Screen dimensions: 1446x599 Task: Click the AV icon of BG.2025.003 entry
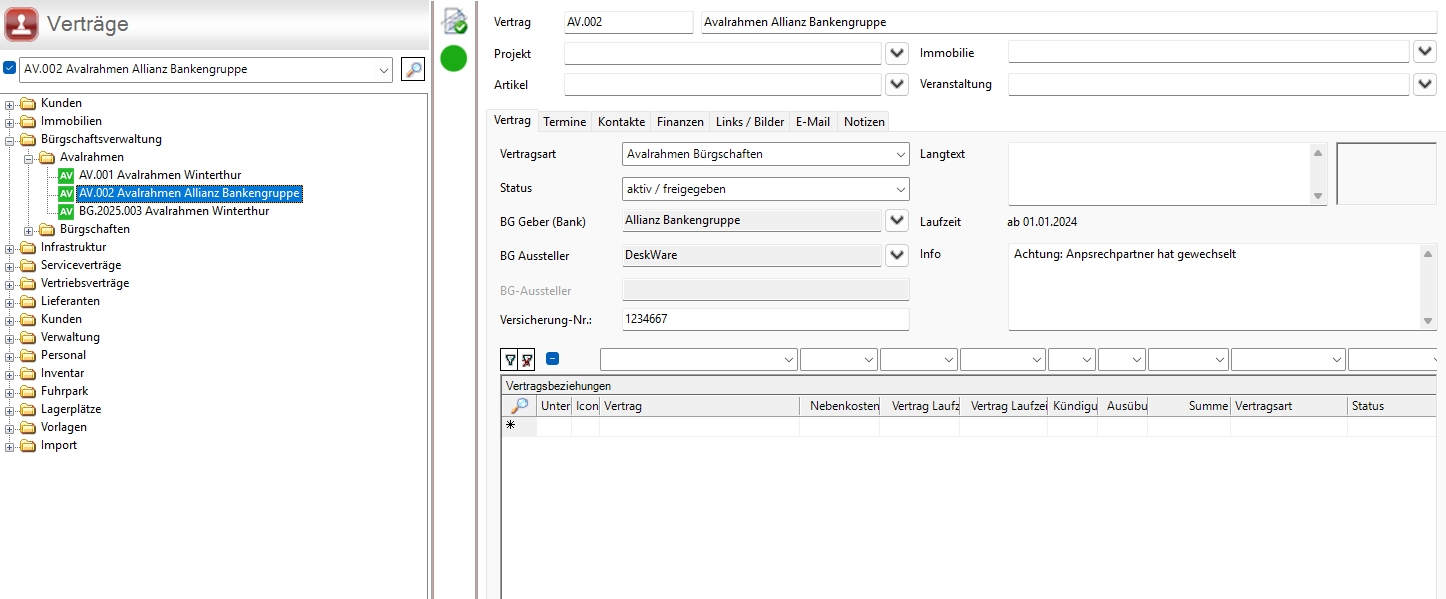(66, 211)
